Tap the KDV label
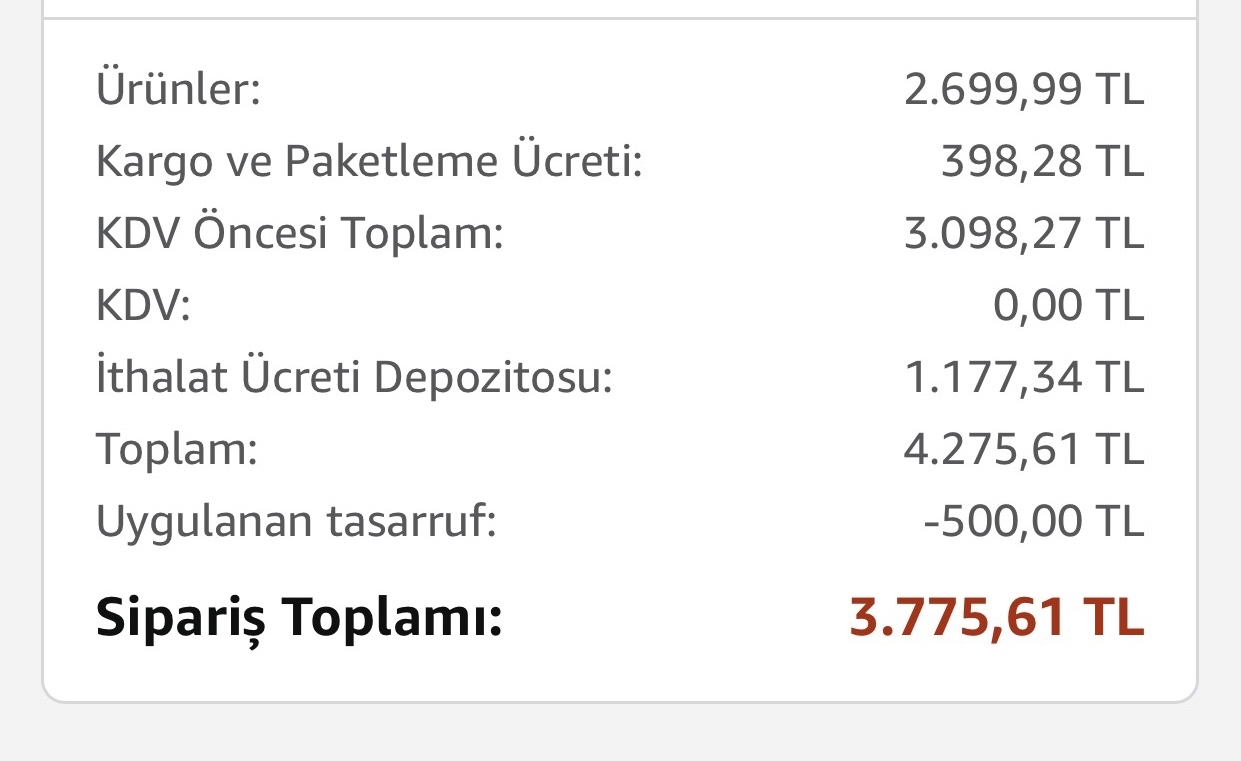 click(x=143, y=306)
